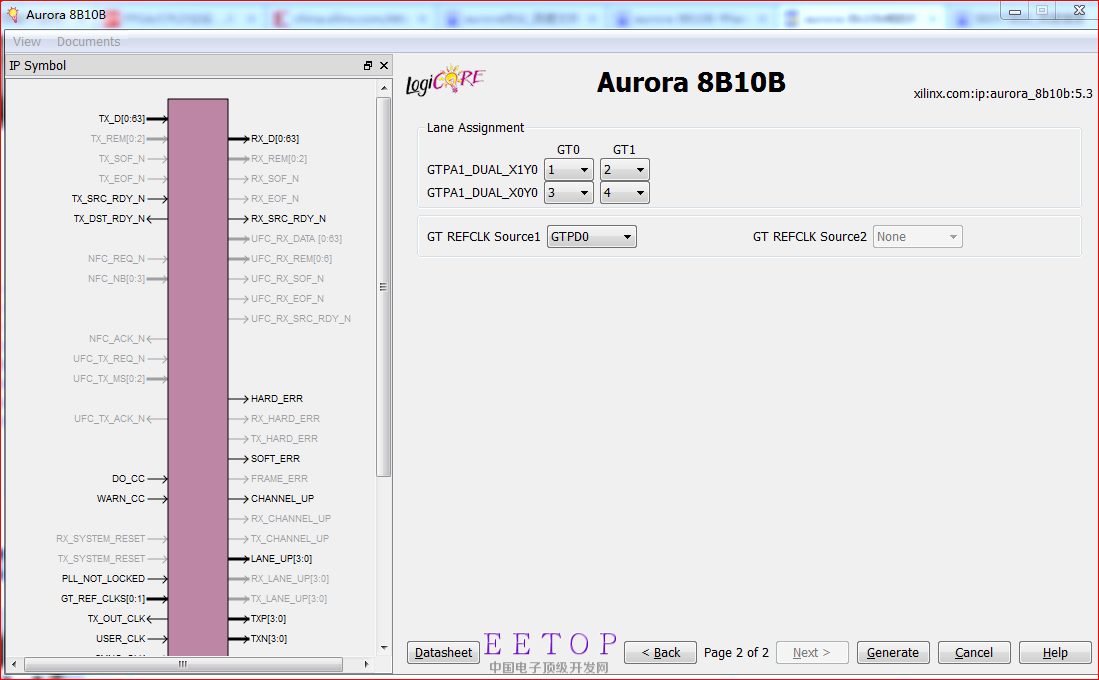This screenshot has height=680, width=1099.
Task: Open GTPA1_DUAL_X1Y0 GT1 lane dropdown
Action: [x=624, y=170]
